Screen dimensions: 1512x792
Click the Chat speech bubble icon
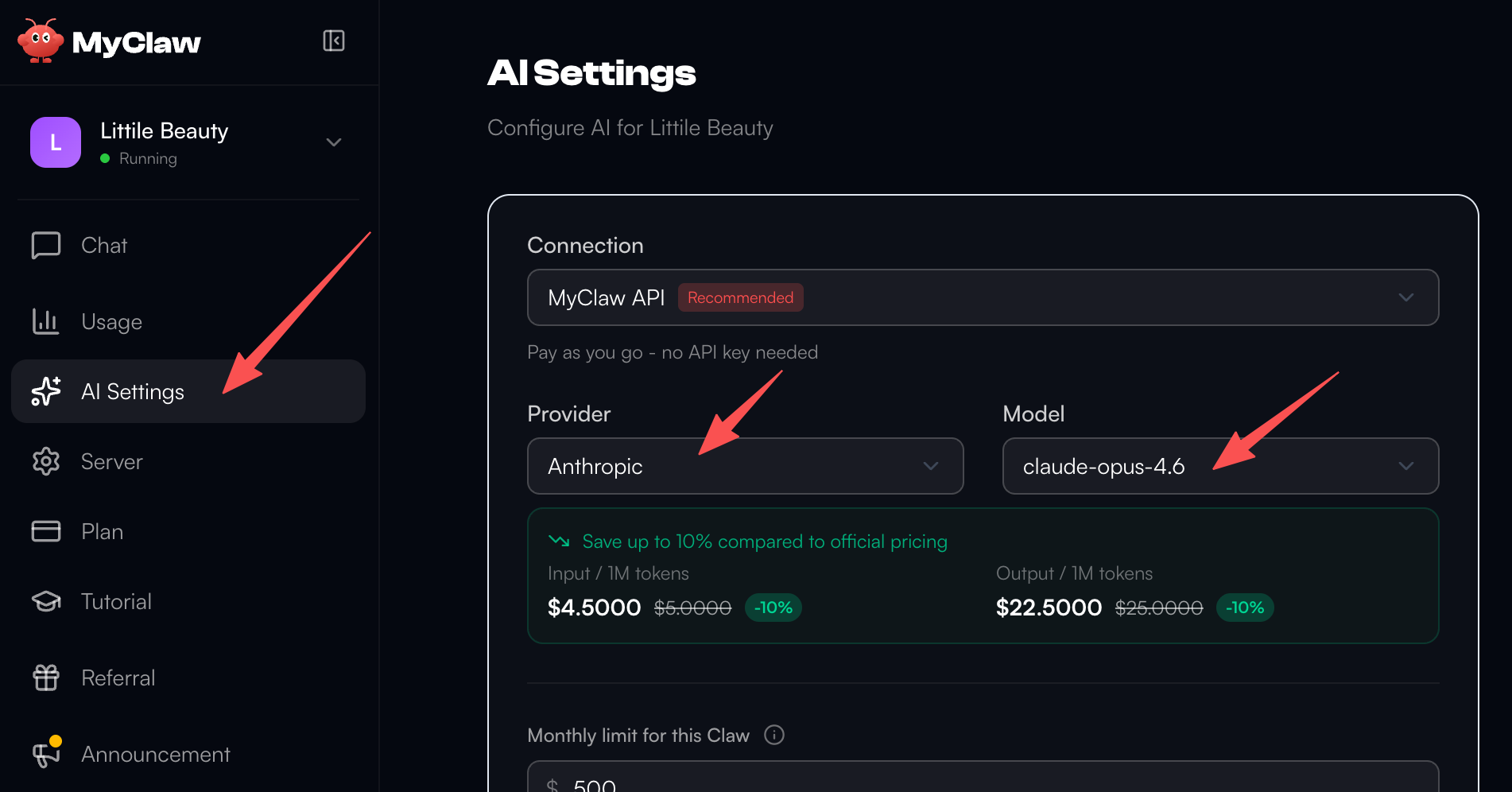[46, 246]
